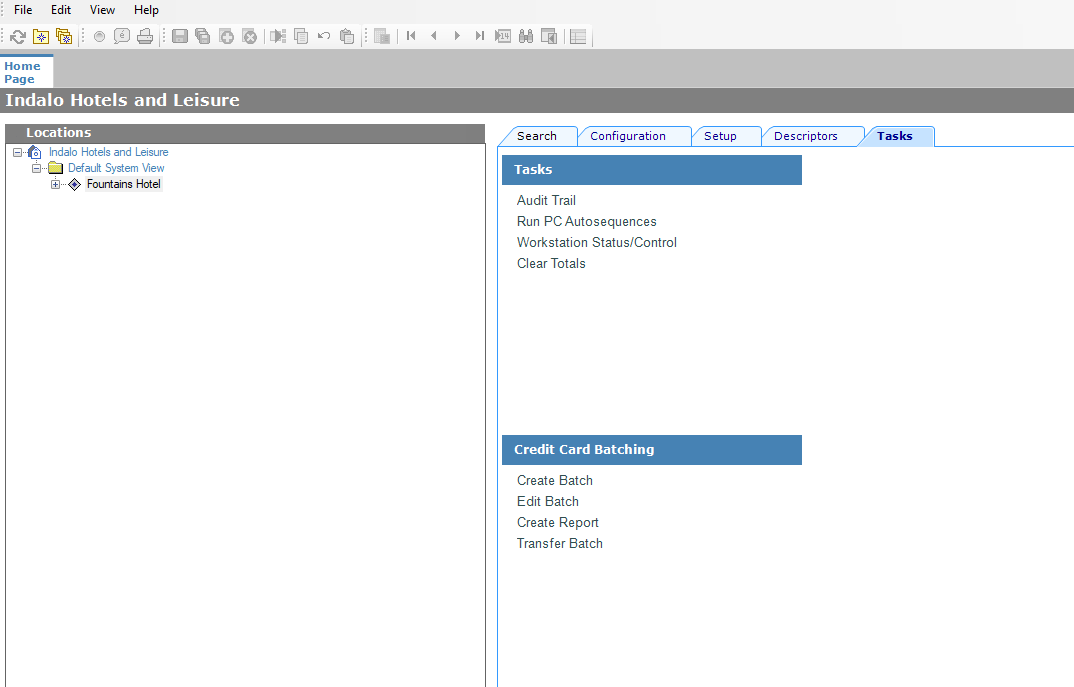Screen dimensions: 1074x687
Task: Collapse the Default System View folder
Action: [37, 168]
